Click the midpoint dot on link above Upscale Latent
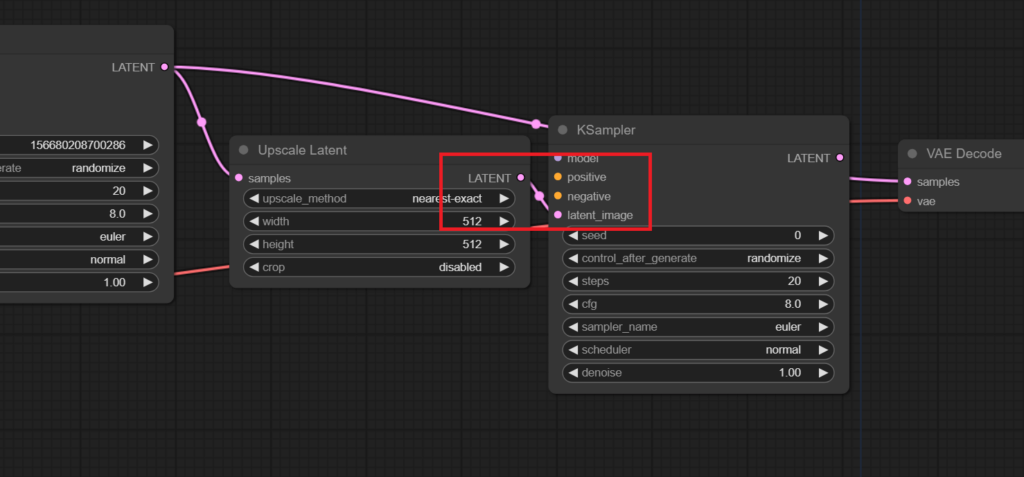The height and width of the screenshot is (477, 1024). point(201,122)
